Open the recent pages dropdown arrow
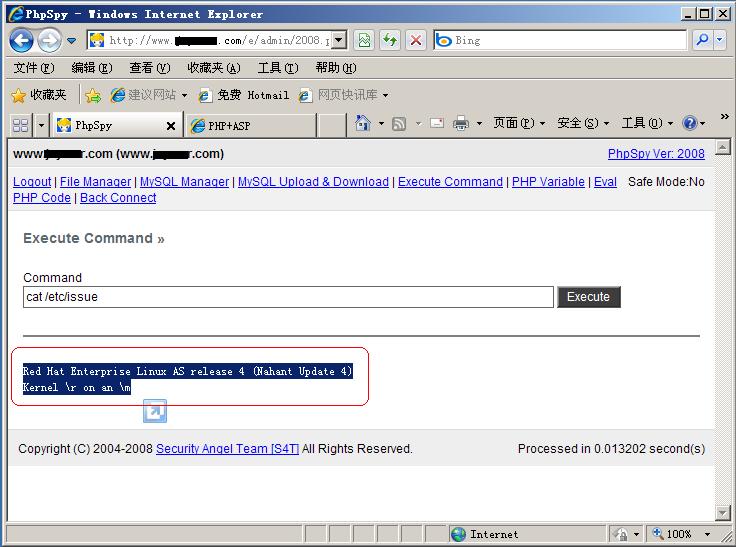This screenshot has width=736, height=547. (x=72, y=41)
